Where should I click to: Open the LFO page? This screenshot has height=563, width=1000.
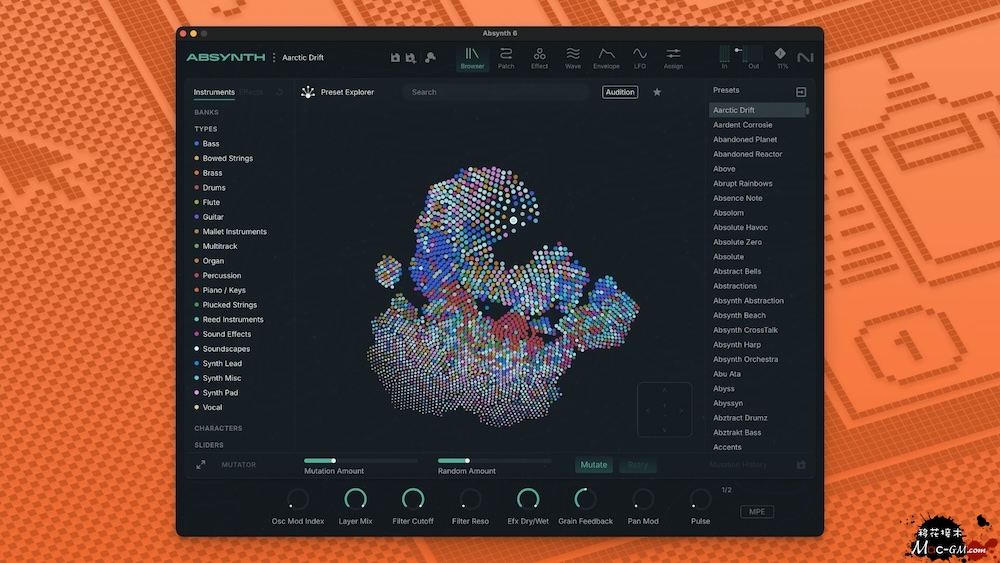[640, 58]
